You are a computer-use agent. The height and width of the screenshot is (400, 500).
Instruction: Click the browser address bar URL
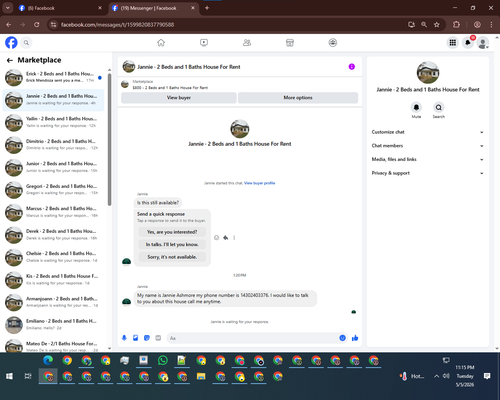pos(117,25)
